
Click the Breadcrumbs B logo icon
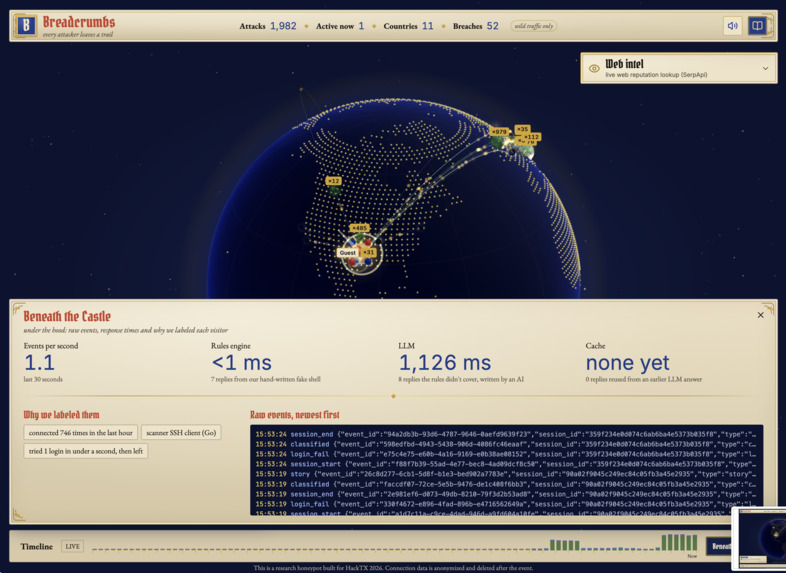click(26, 25)
